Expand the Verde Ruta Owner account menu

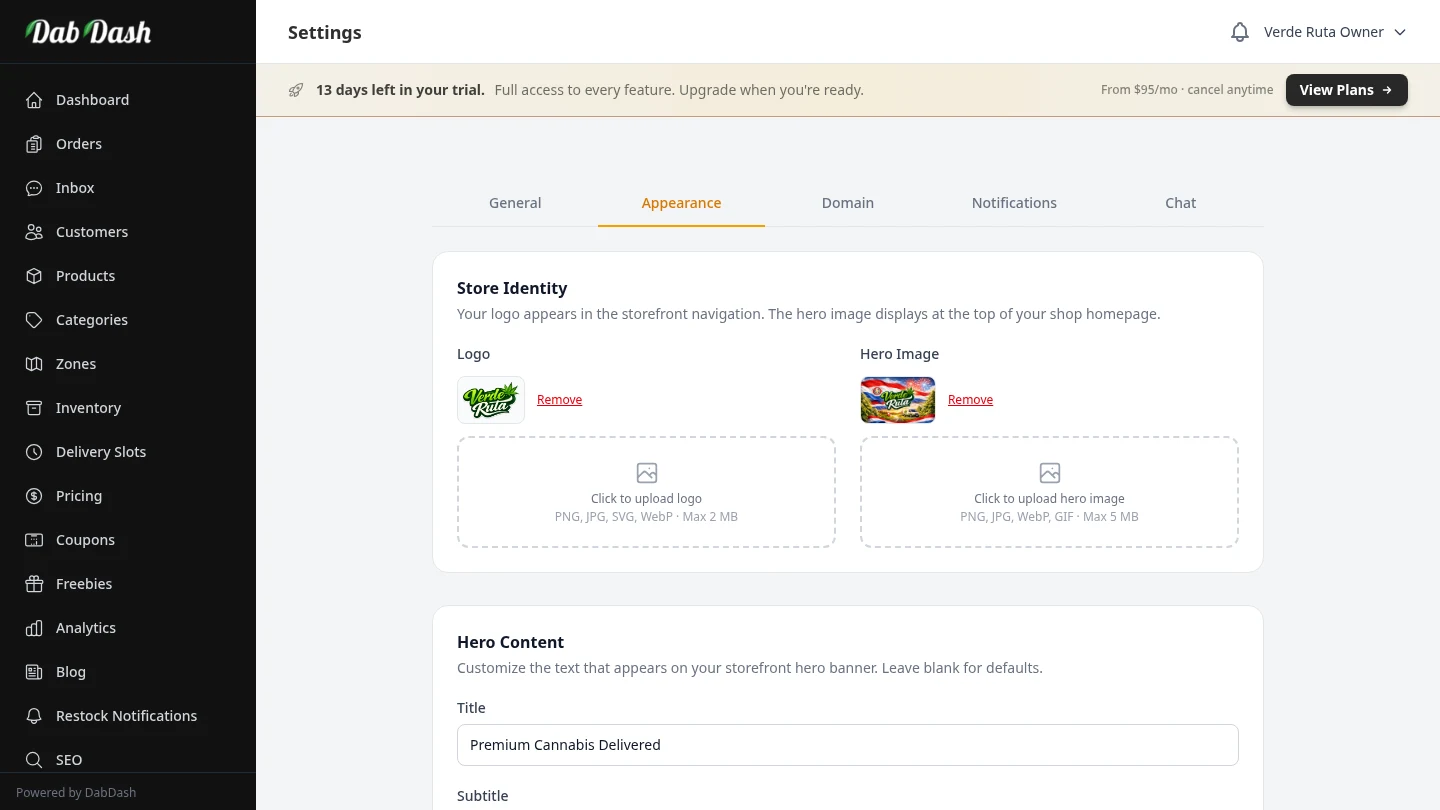tap(1335, 32)
